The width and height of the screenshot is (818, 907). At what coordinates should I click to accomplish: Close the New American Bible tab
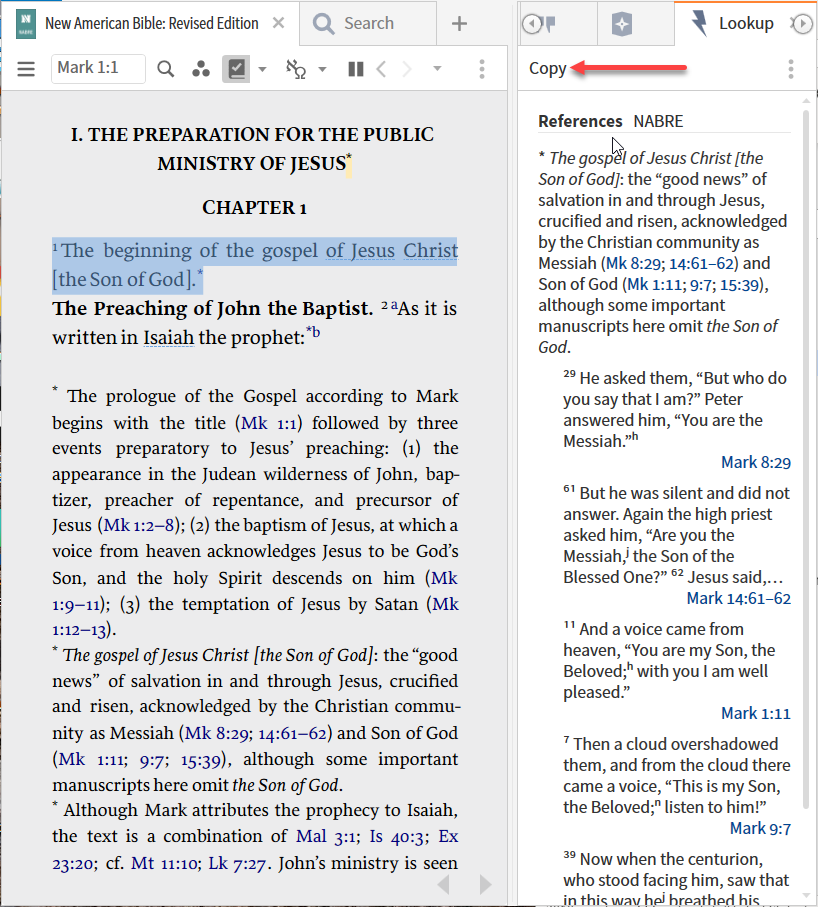coord(278,23)
